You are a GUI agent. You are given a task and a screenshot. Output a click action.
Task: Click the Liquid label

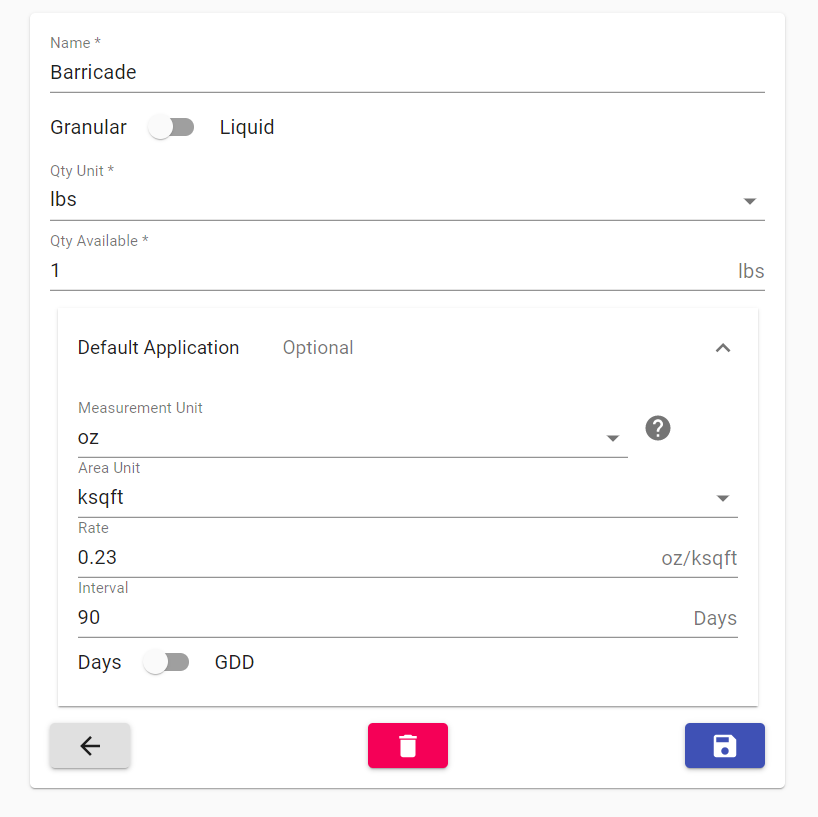coord(247,127)
